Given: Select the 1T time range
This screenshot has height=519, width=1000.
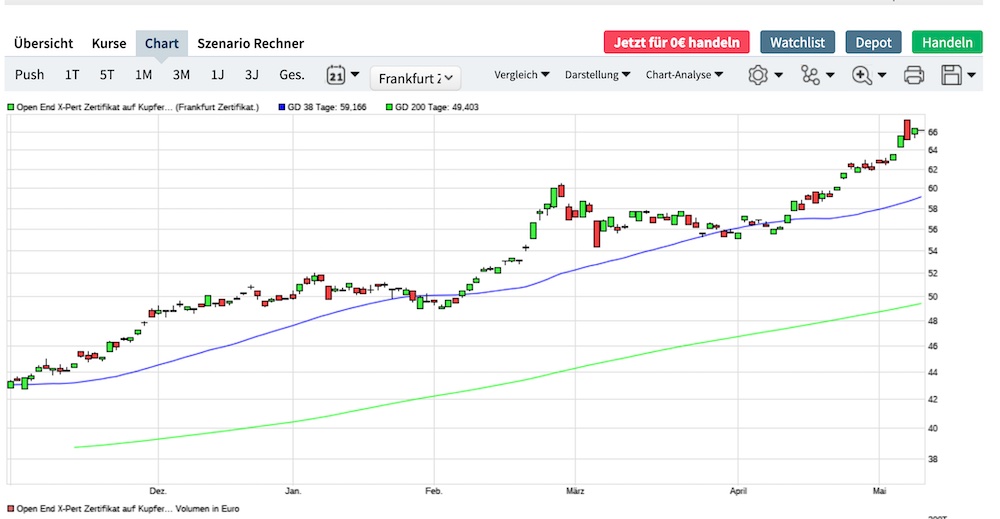Looking at the screenshot, I should pyautogui.click(x=72, y=75).
